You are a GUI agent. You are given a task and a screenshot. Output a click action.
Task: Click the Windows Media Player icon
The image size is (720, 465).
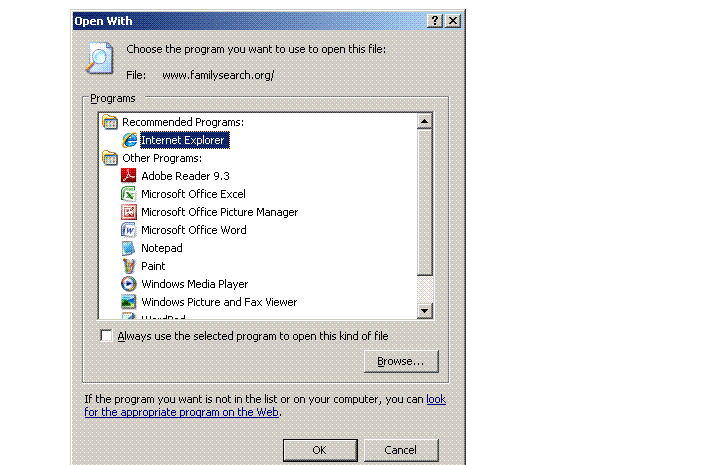(x=129, y=284)
